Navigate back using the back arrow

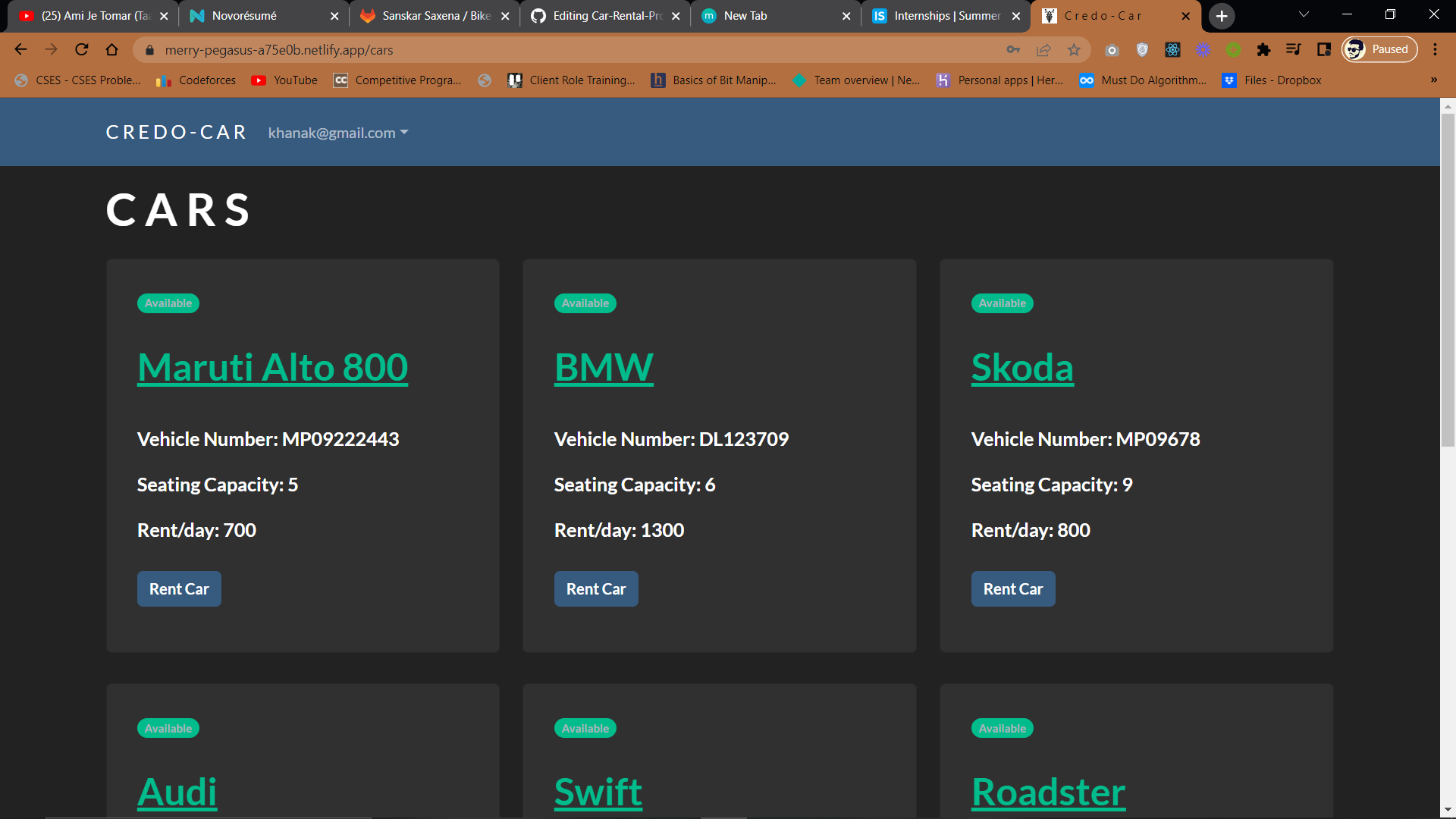pyautogui.click(x=20, y=50)
